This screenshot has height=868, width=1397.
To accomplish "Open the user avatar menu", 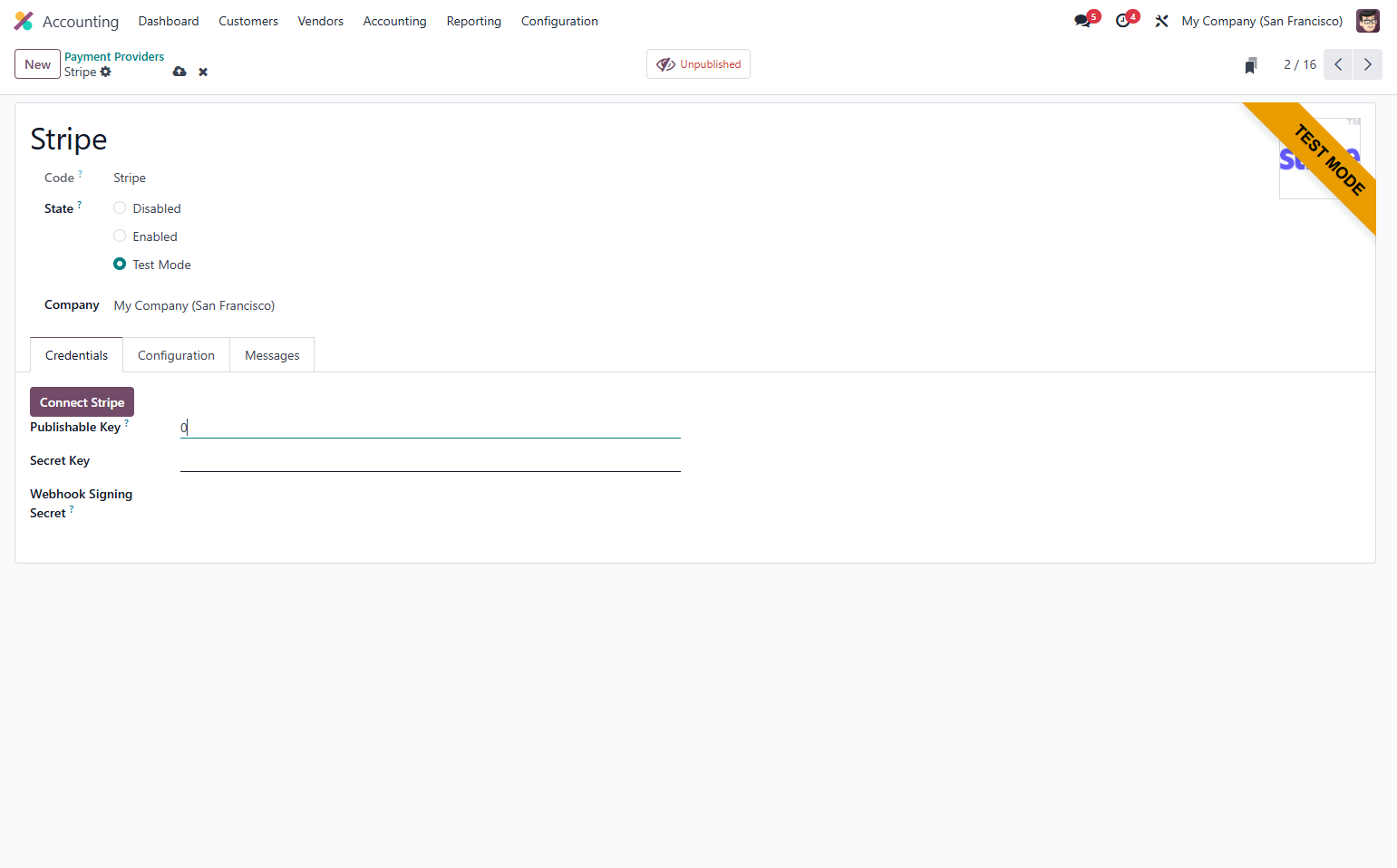I will click(1368, 21).
